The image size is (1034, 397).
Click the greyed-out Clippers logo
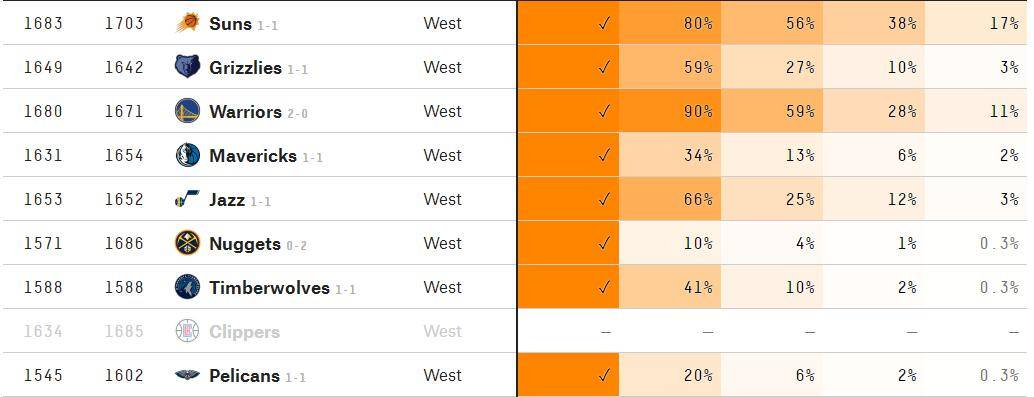point(187,331)
